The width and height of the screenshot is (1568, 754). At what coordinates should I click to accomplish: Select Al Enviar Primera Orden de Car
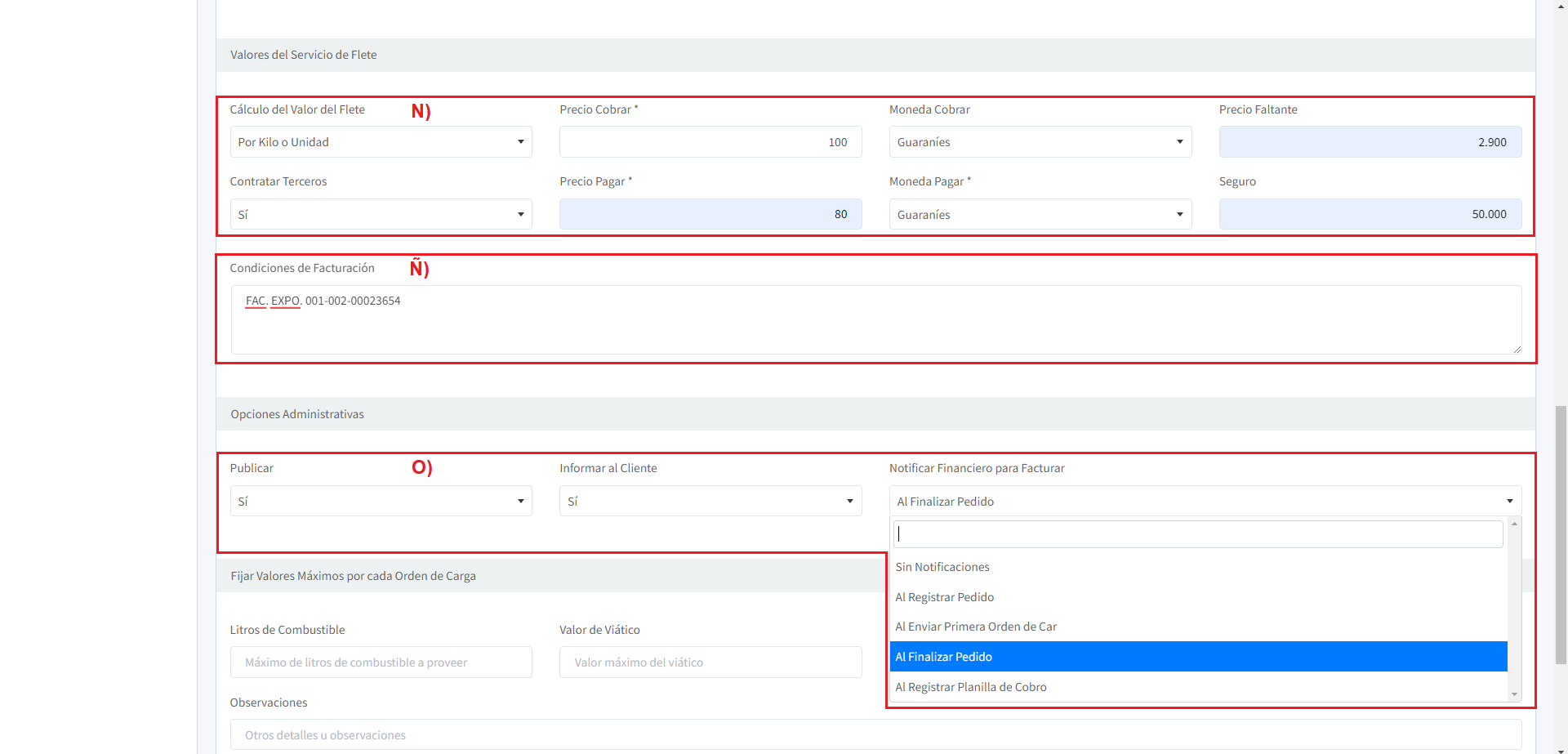pos(976,627)
